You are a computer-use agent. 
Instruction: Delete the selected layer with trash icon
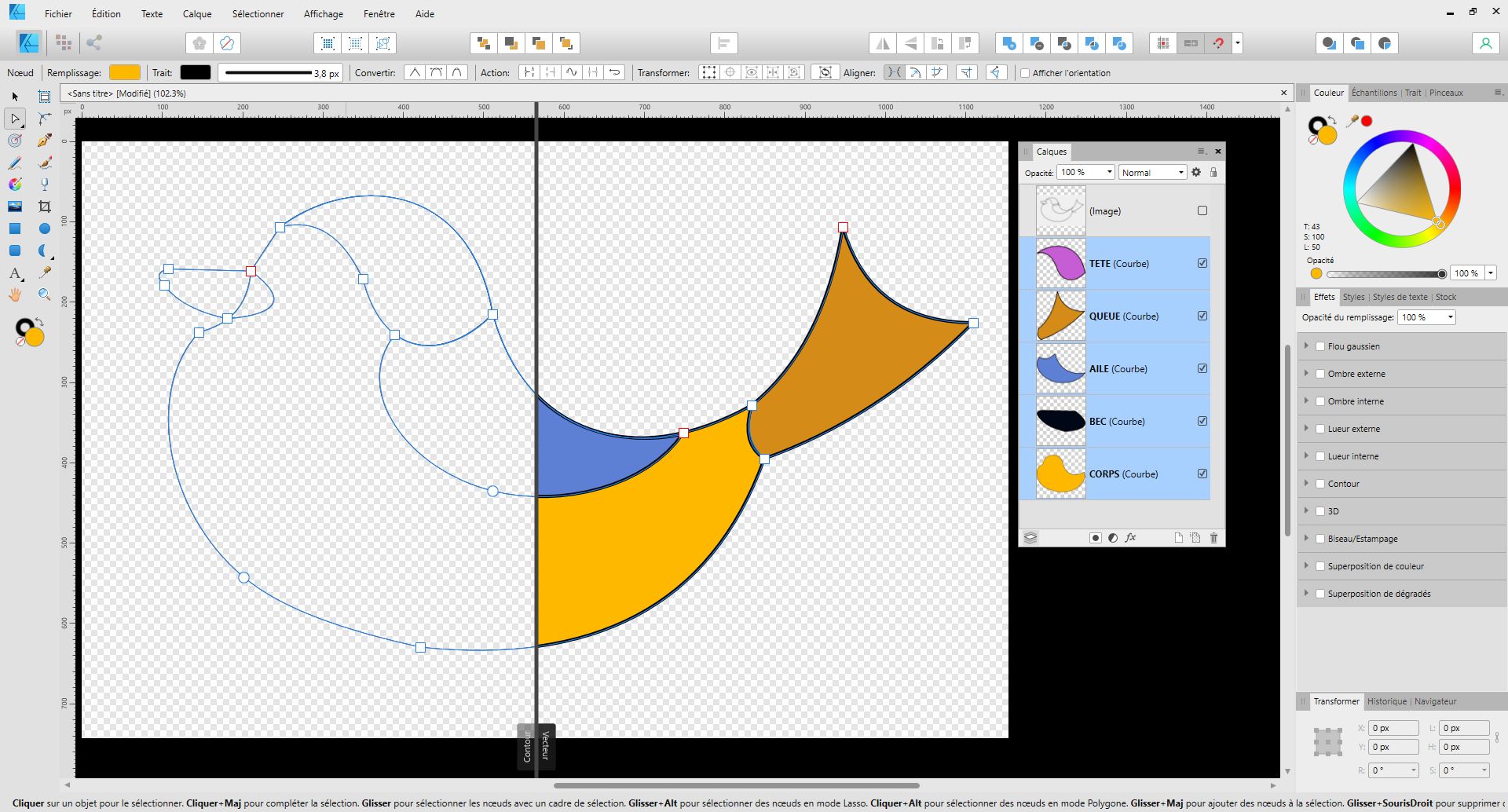pyautogui.click(x=1213, y=538)
